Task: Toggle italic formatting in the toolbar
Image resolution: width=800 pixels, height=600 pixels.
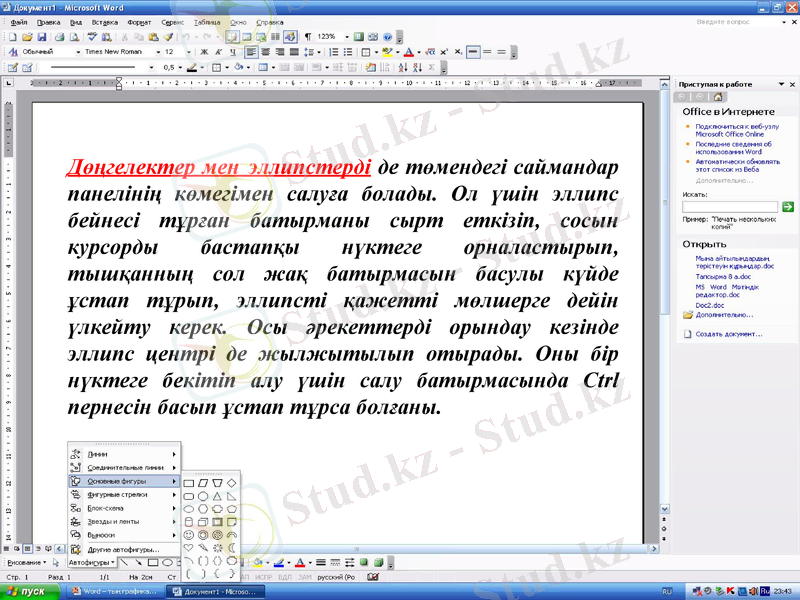Action: 217,49
